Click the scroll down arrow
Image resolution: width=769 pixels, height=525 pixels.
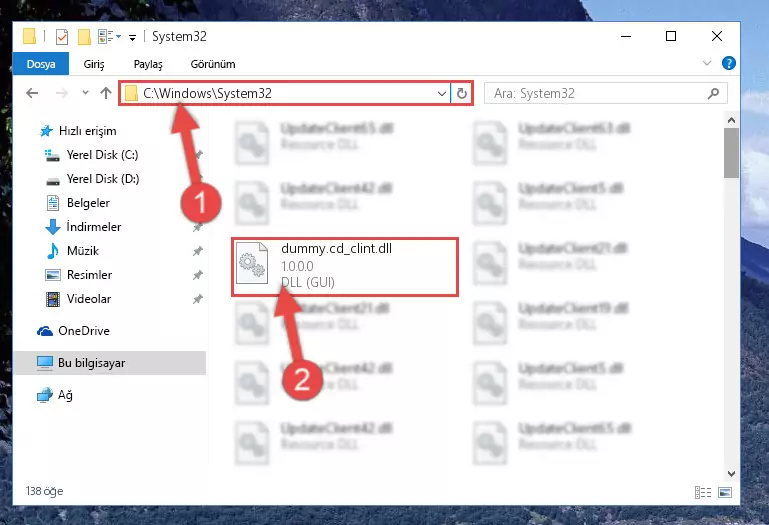point(731,474)
